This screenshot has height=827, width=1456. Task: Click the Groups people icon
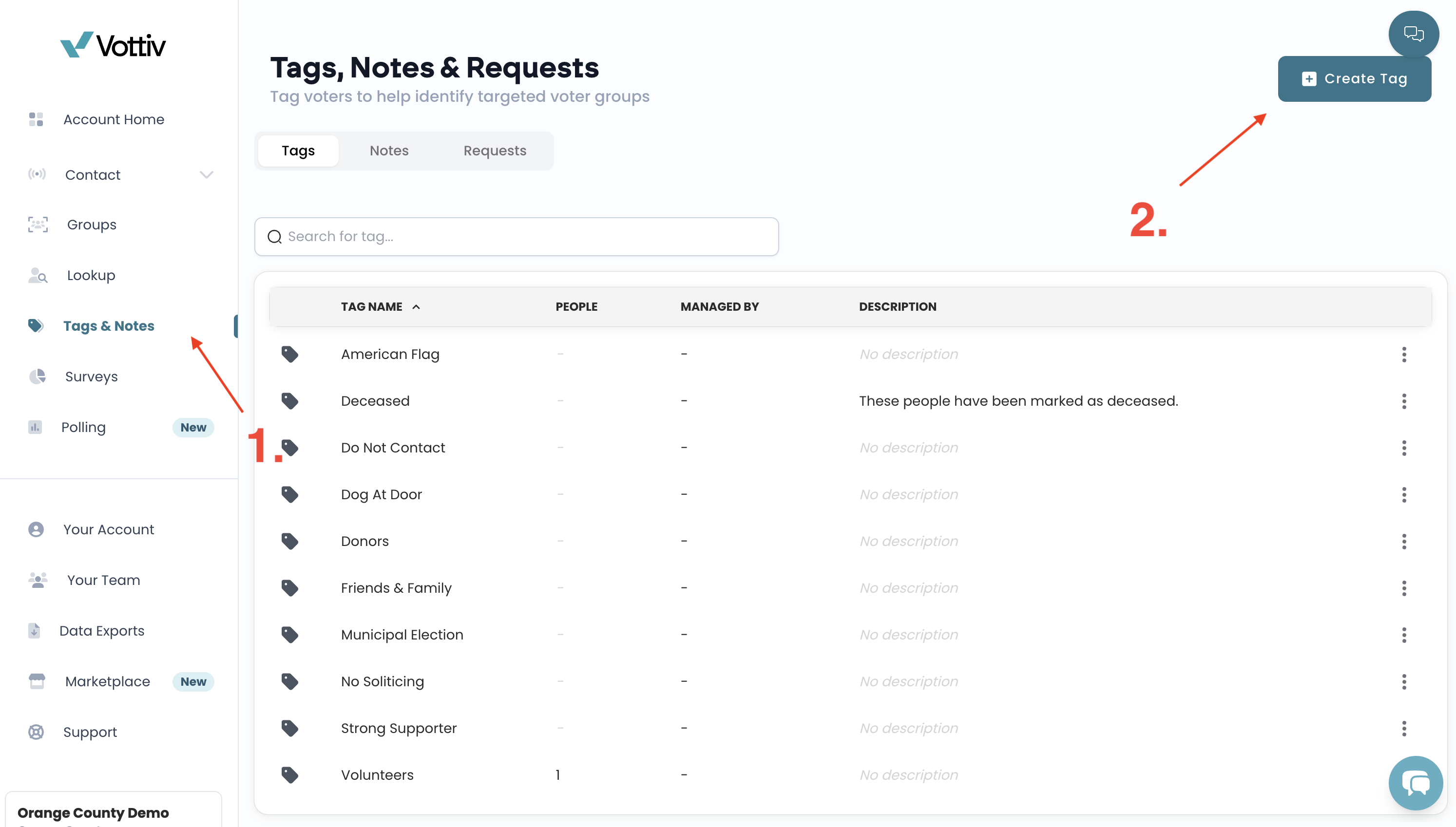pyautogui.click(x=38, y=225)
